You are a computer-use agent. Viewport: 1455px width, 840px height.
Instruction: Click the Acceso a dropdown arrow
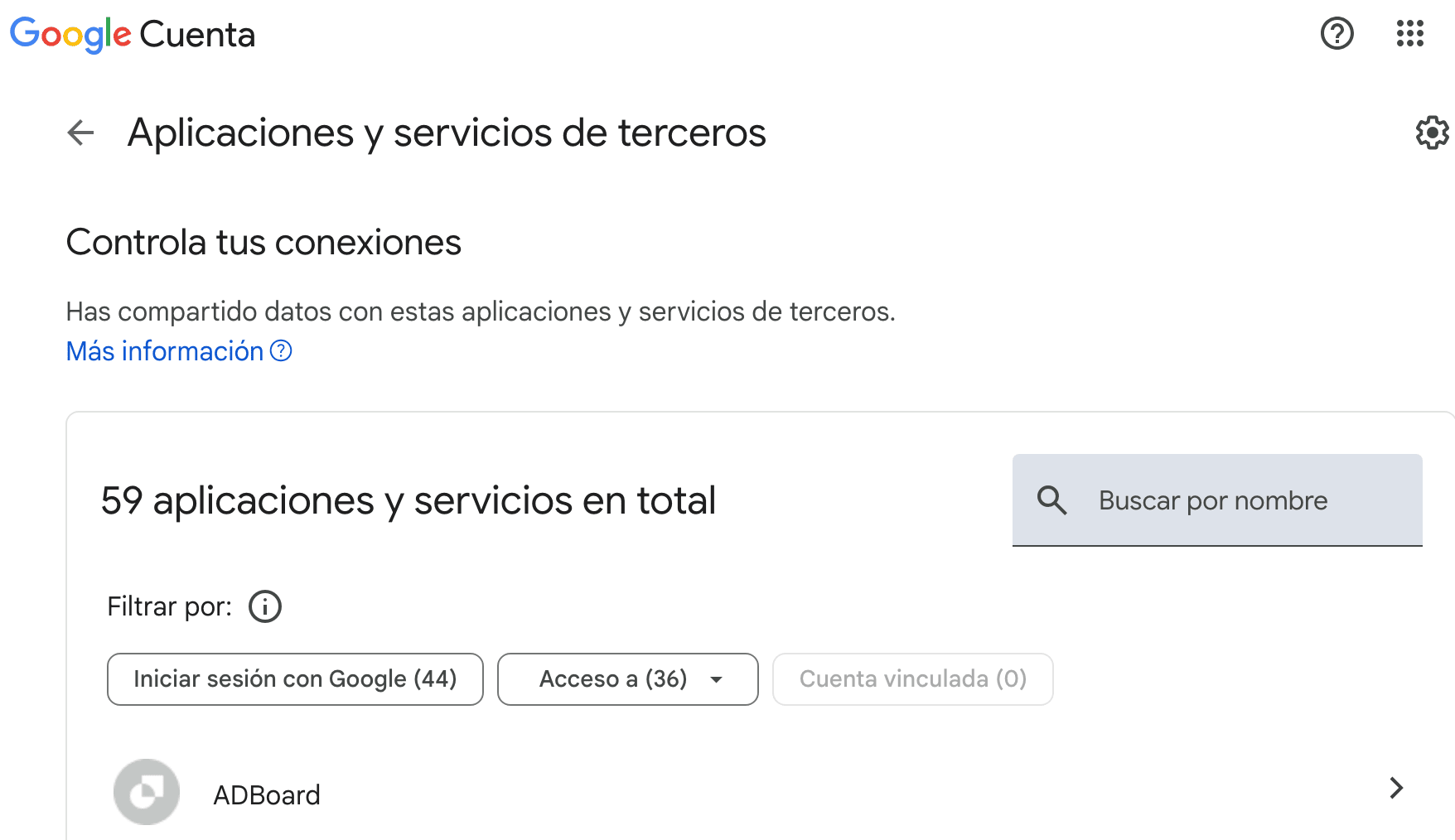[x=717, y=679]
